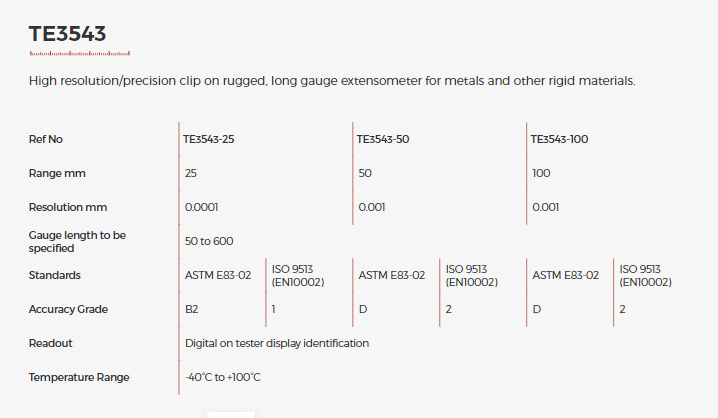Image resolution: width=718 pixels, height=418 pixels.
Task: Click the 100 range value
Action: click(x=541, y=174)
